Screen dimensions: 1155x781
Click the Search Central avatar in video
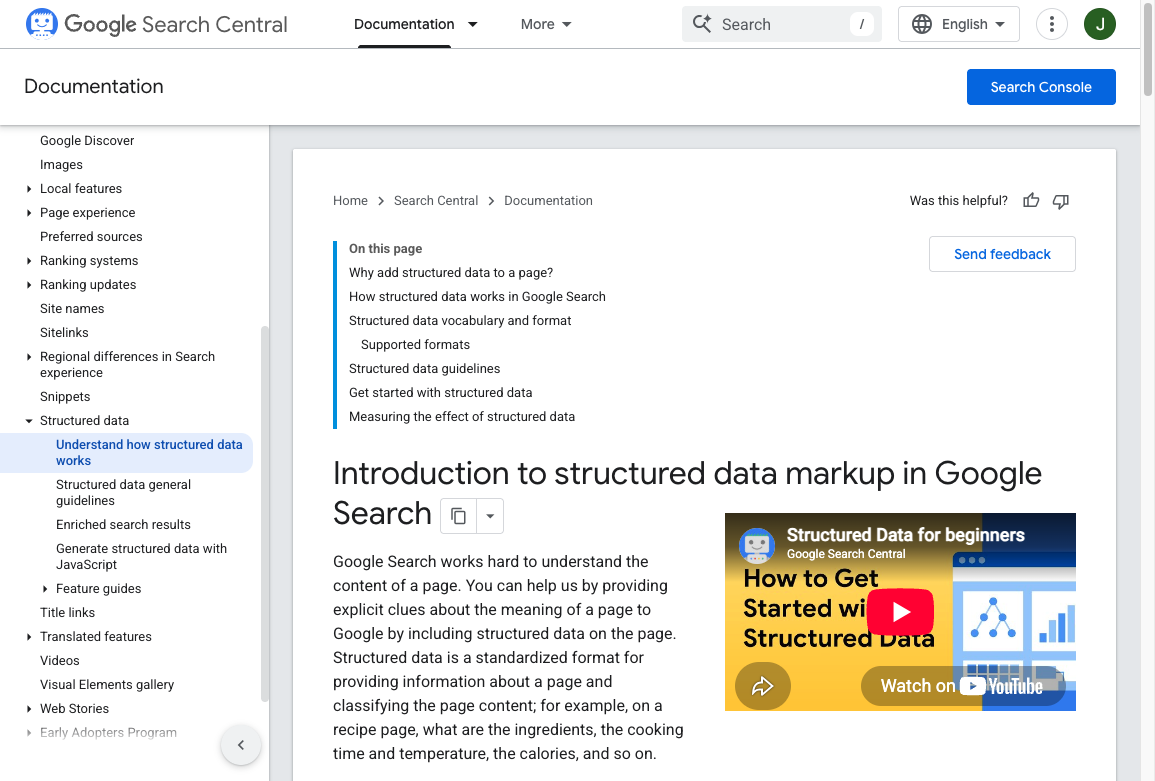pos(756,545)
